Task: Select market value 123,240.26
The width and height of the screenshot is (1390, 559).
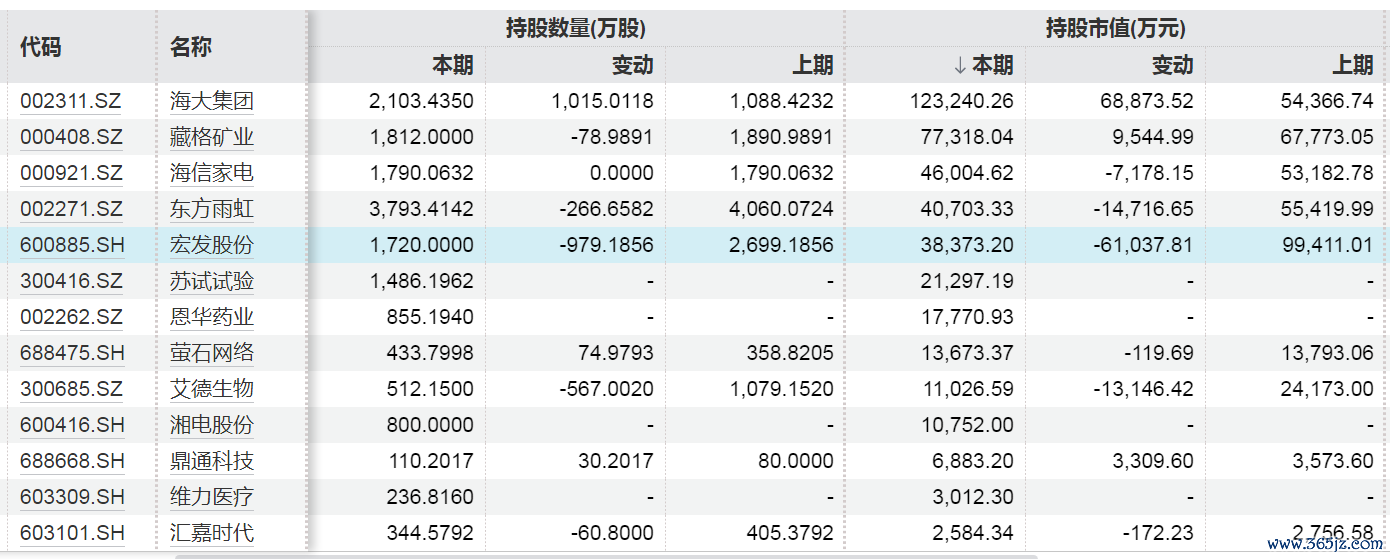Action: click(962, 101)
